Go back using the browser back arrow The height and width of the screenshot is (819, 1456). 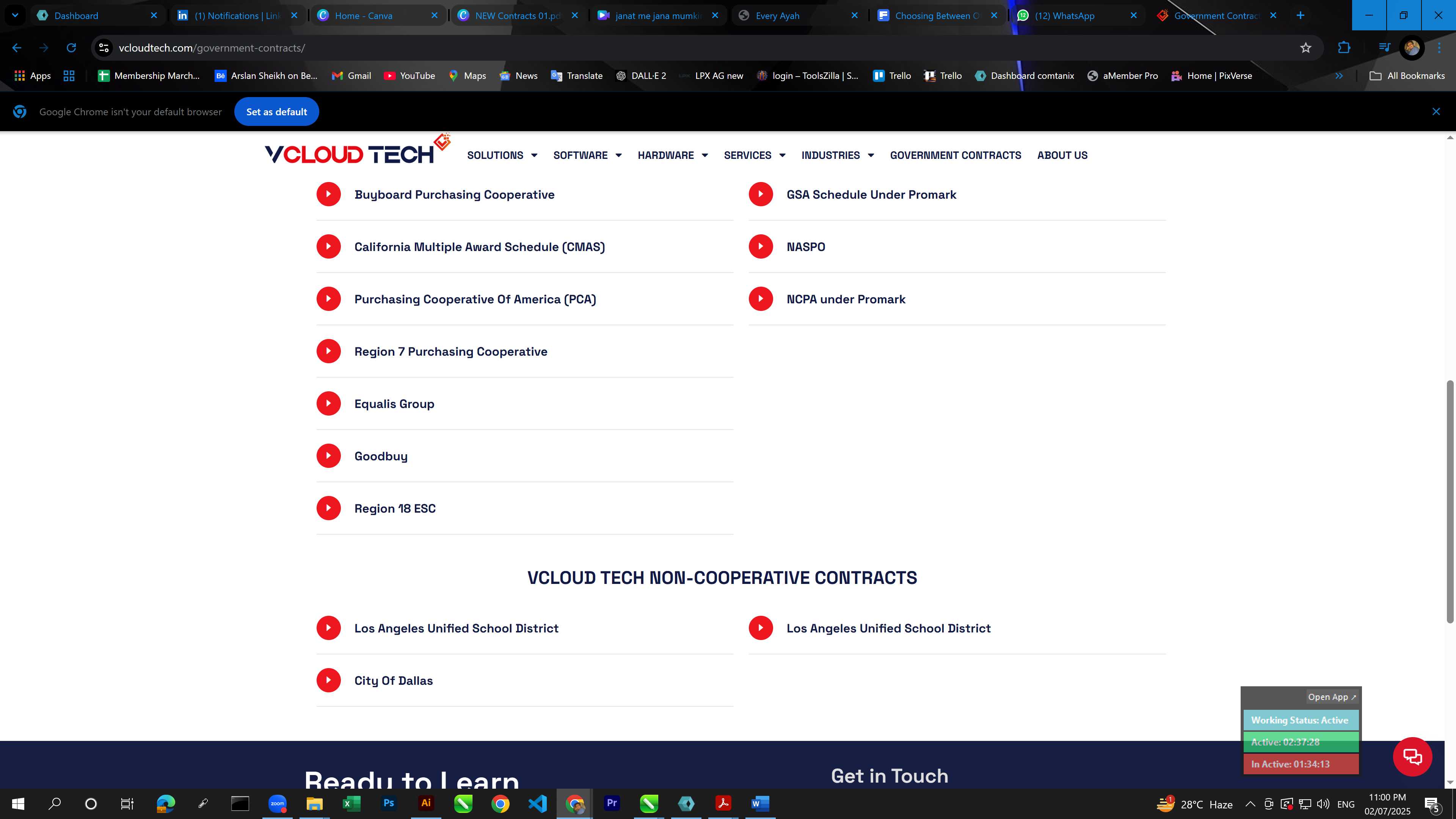point(17,48)
